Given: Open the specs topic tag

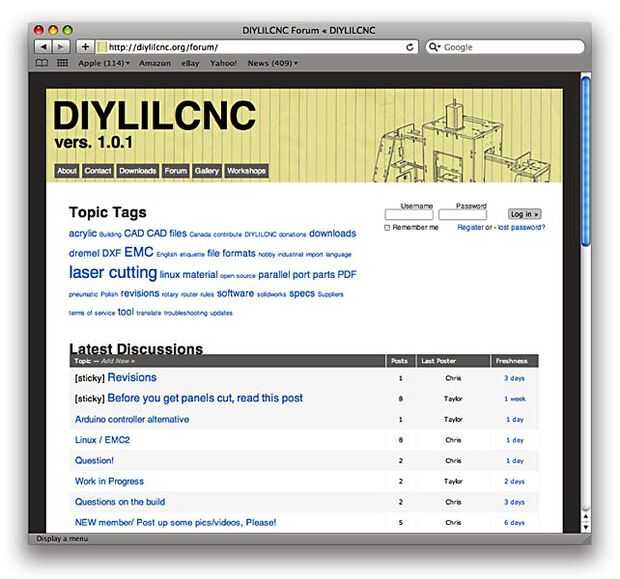Looking at the screenshot, I should pyautogui.click(x=302, y=294).
